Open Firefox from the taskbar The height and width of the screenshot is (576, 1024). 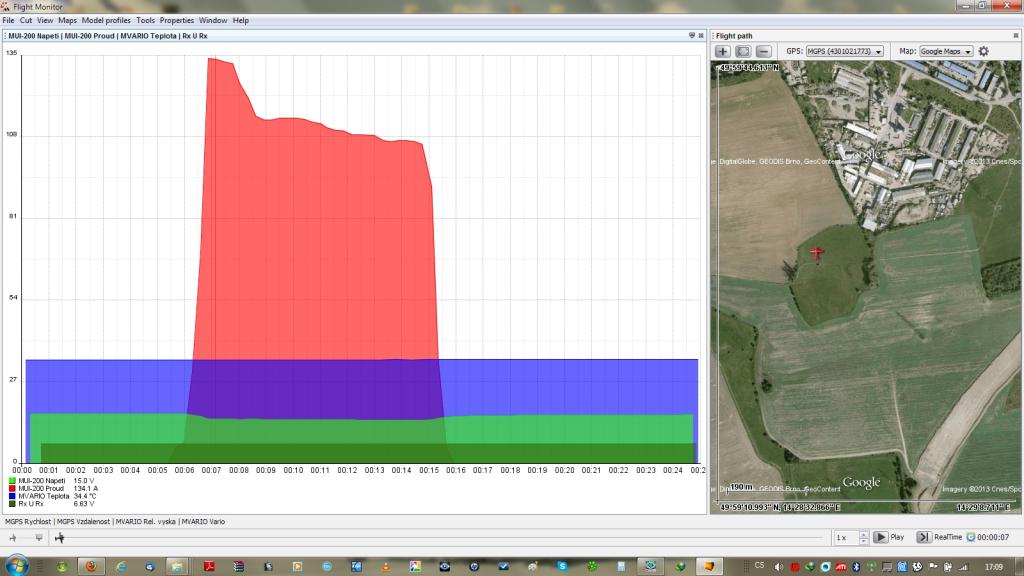90,567
